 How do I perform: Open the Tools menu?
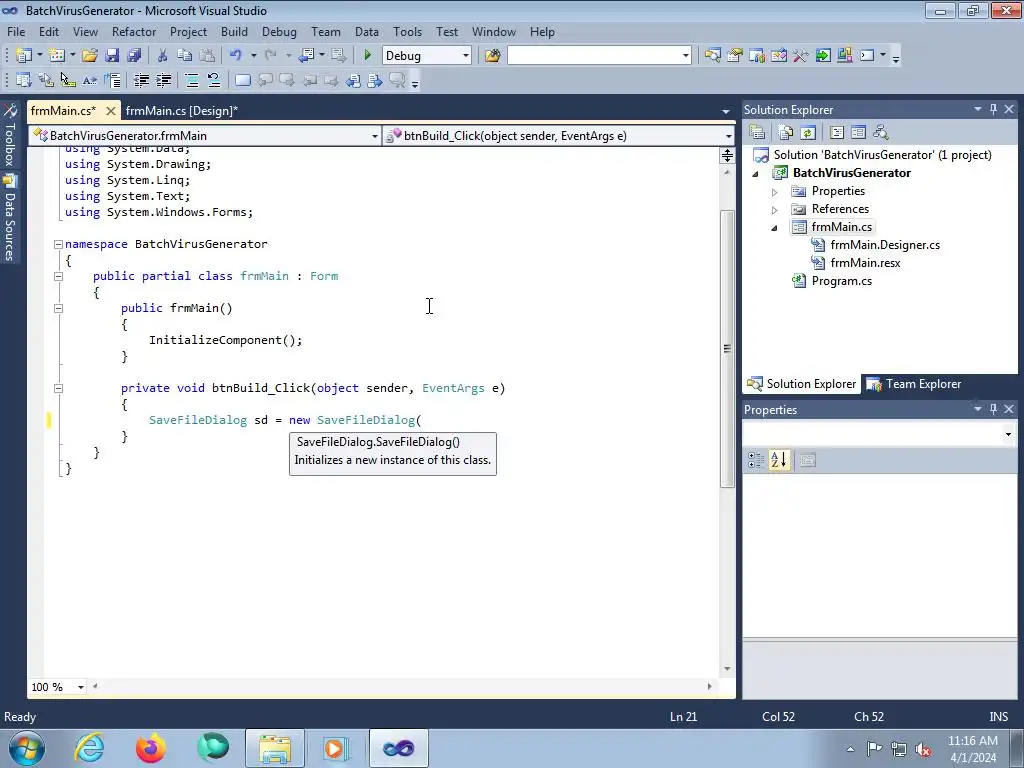[408, 31]
